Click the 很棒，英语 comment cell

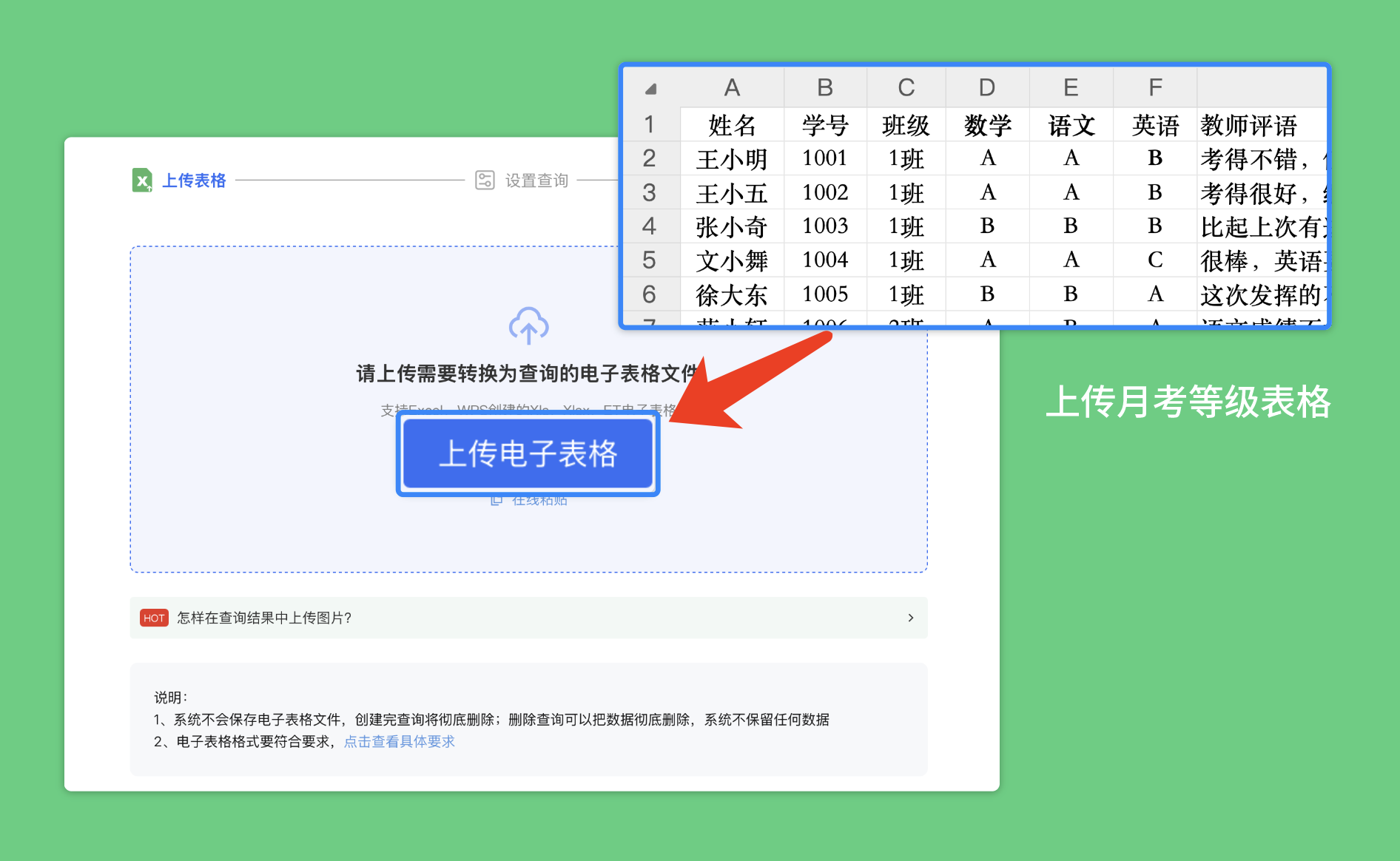[x=1262, y=260]
